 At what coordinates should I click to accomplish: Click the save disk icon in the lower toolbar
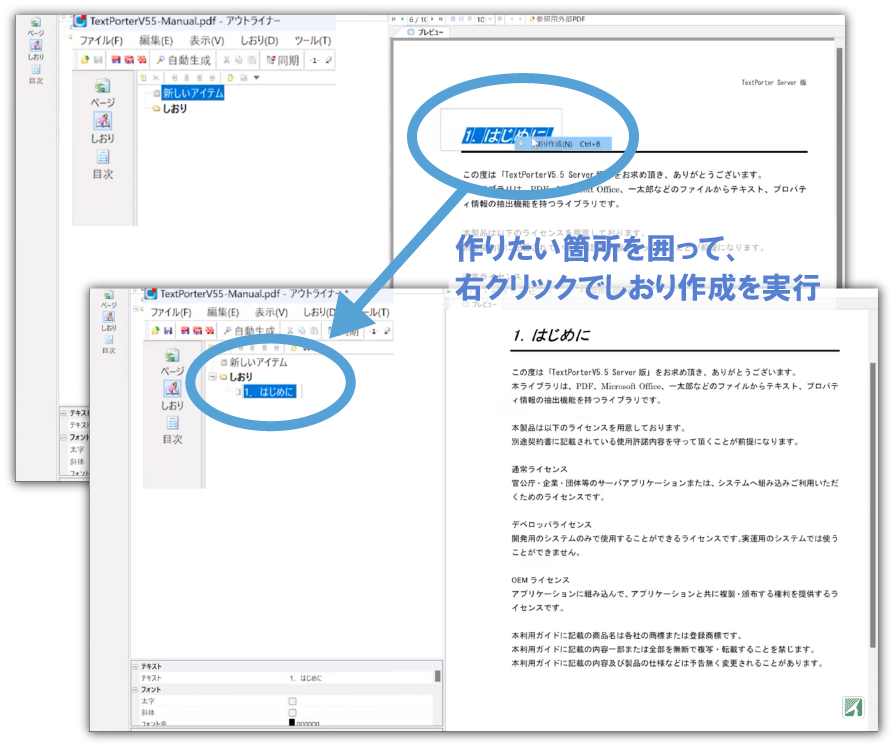(169, 331)
